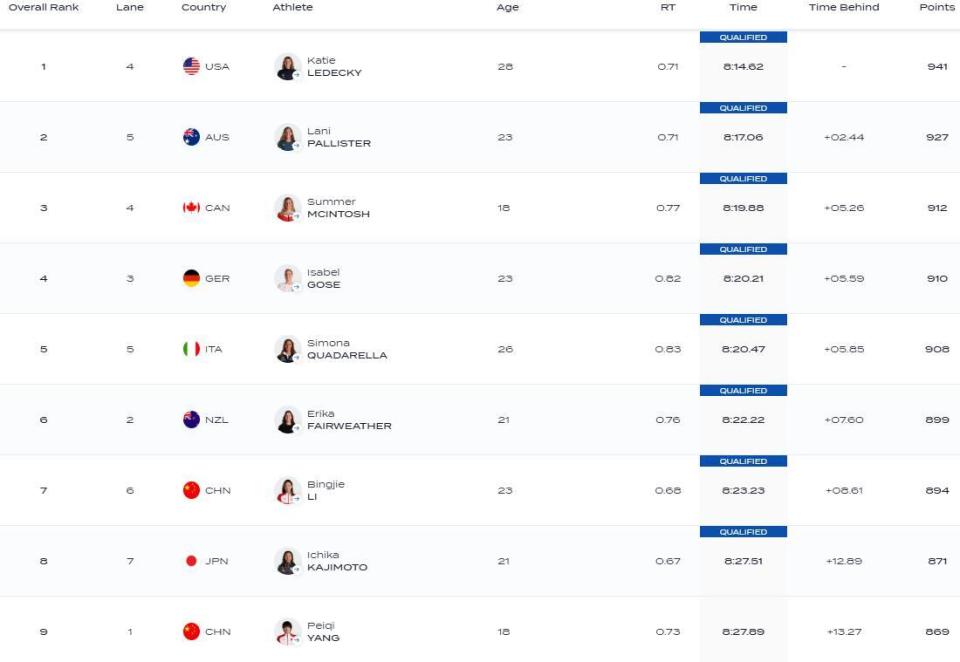Open Peiqi Yang's profile photo
The image size is (960, 662).
click(x=287, y=632)
